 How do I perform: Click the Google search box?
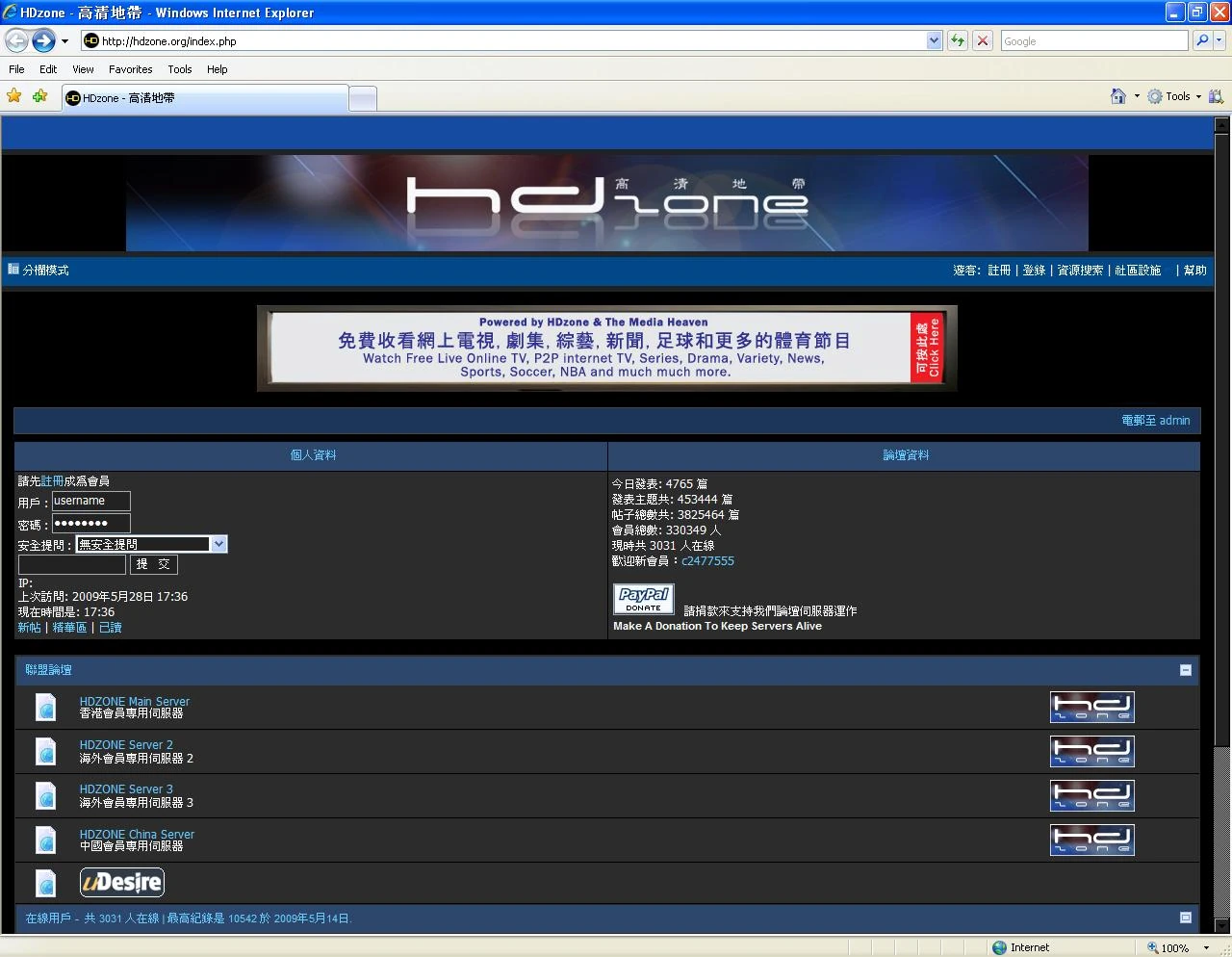point(1094,40)
